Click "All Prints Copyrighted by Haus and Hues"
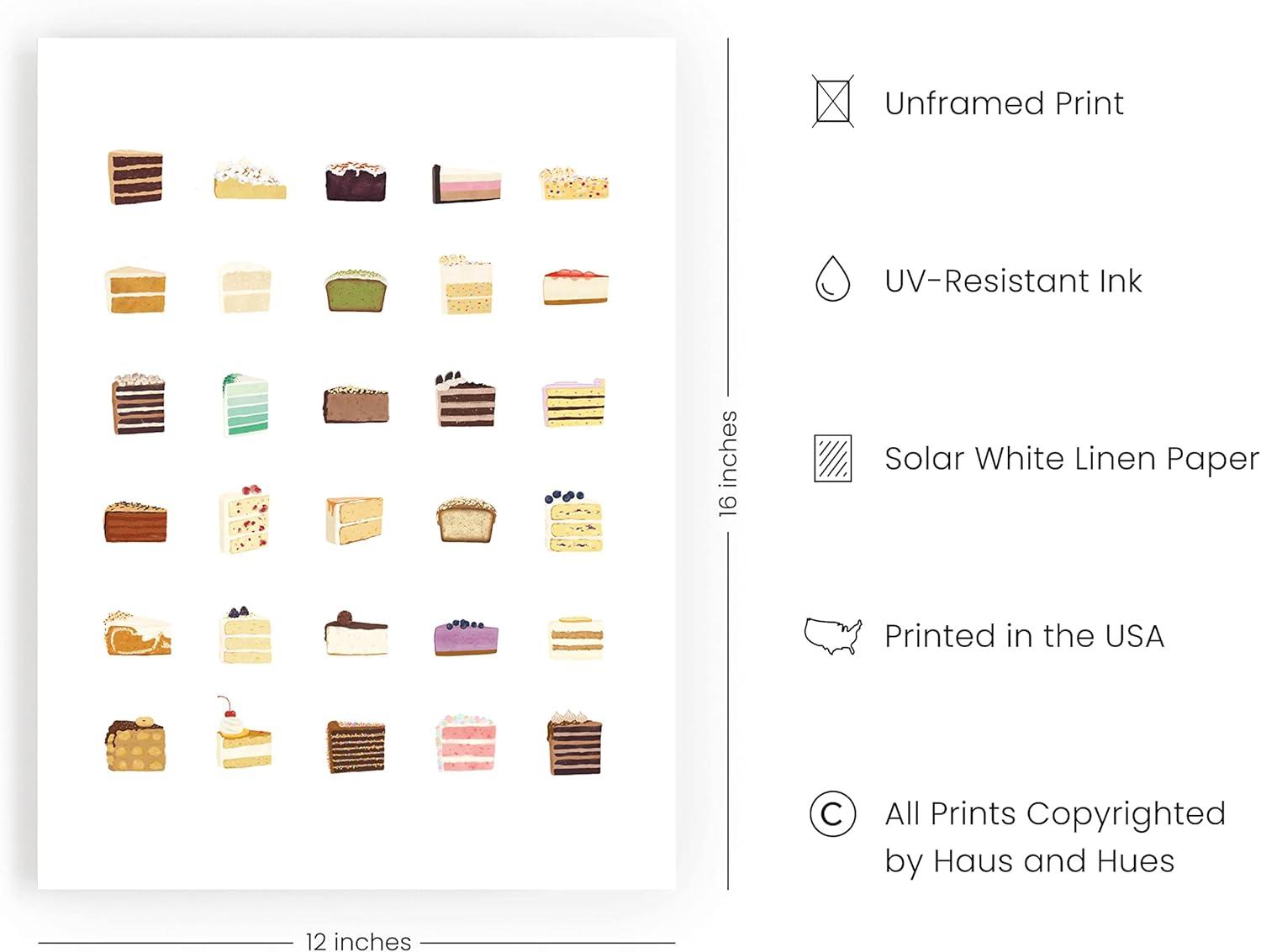Screen dimensions: 1261x952 [1054, 837]
